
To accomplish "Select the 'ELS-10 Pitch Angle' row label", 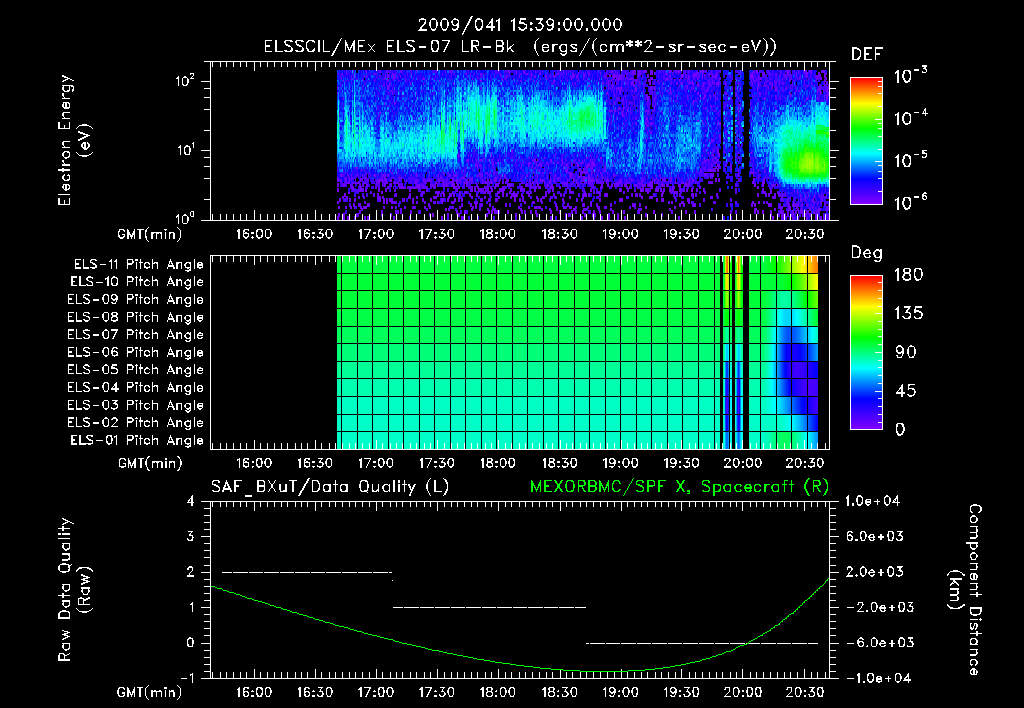I will (137, 282).
